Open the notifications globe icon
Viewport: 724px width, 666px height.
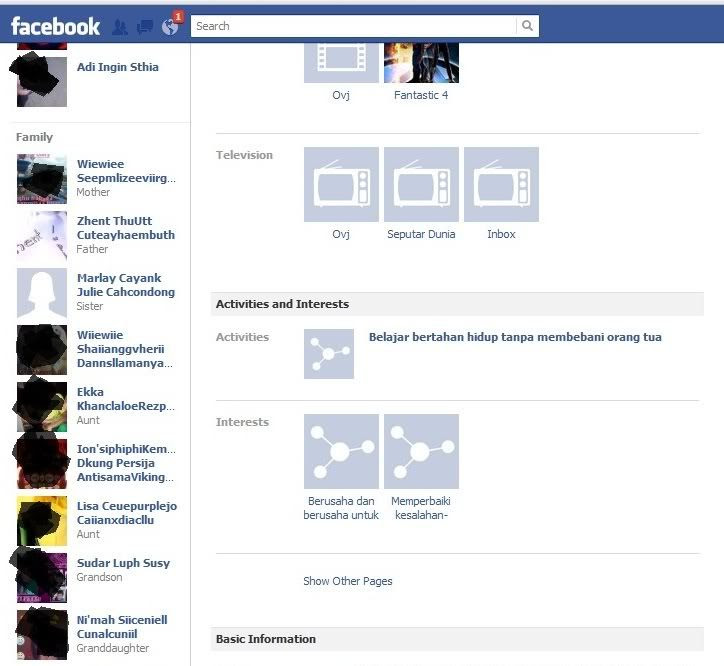coord(170,27)
